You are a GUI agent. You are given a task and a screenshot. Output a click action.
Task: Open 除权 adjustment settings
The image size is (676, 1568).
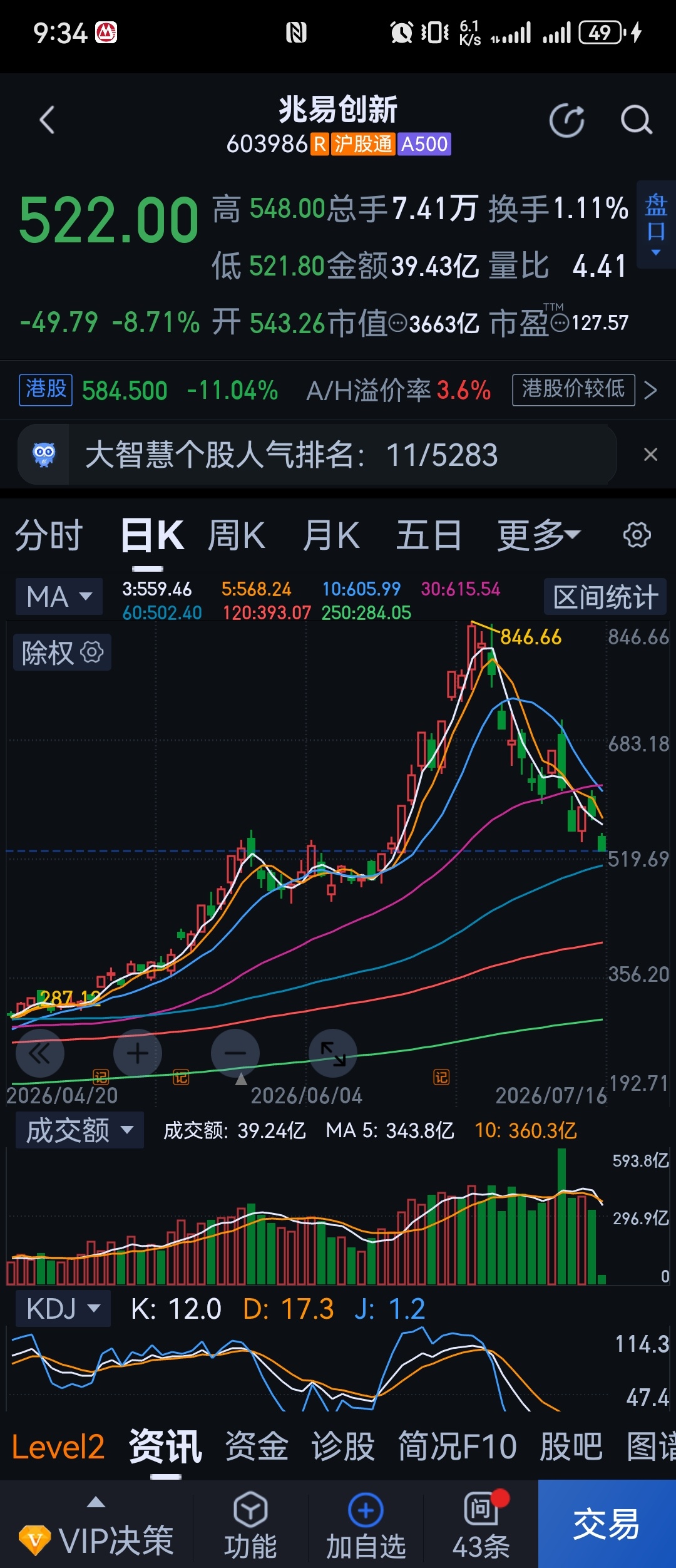[x=62, y=652]
